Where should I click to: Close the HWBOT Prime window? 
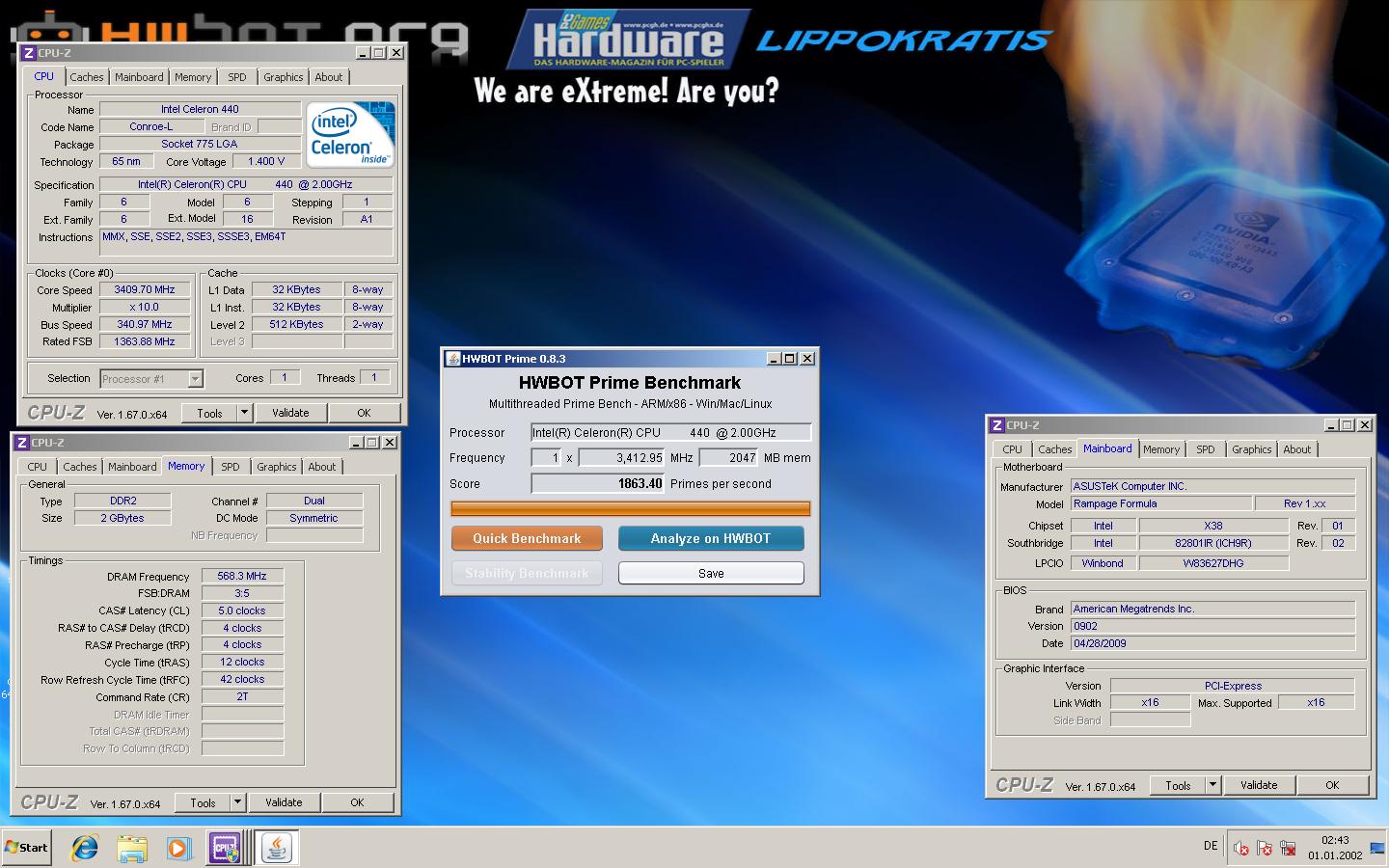click(807, 359)
